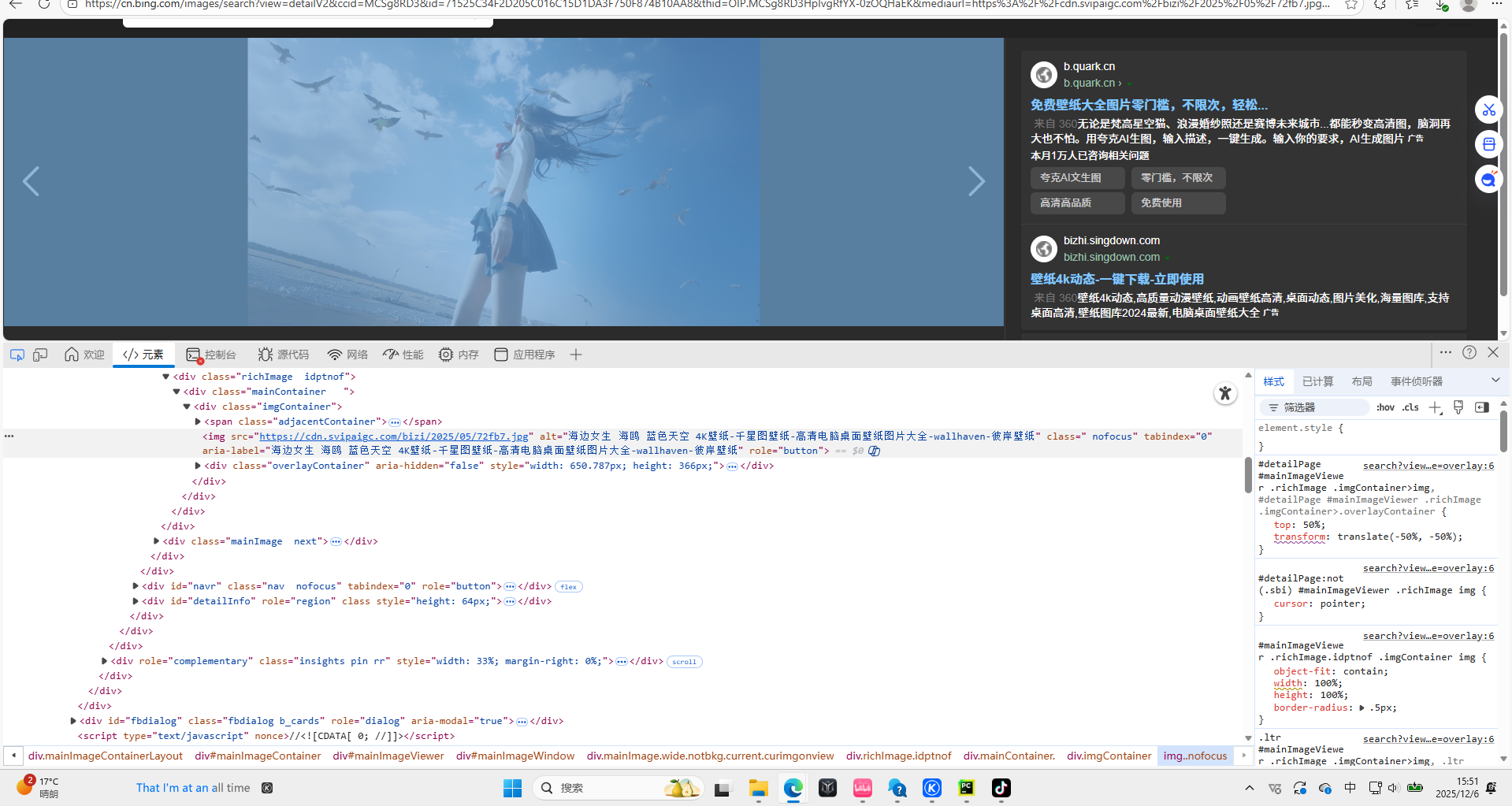
Task: Open PyCharm from the taskbar
Action: pos(966,788)
